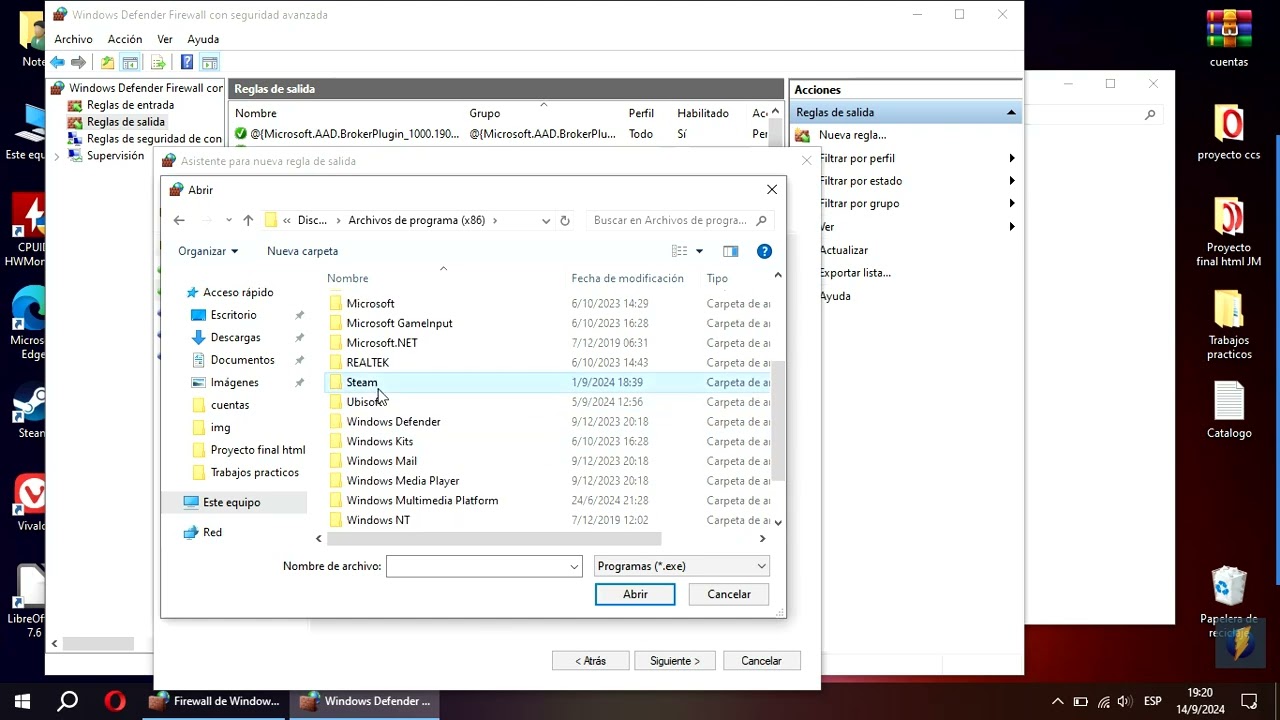The image size is (1280, 720).
Task: Open Documentos in quick access
Action: click(x=242, y=360)
